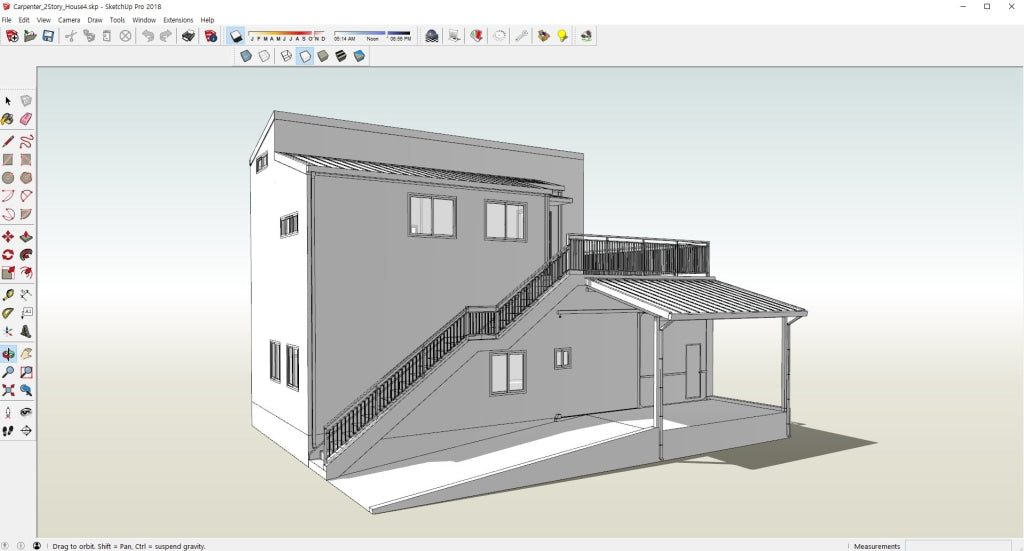The width and height of the screenshot is (1024, 551).
Task: Switch to Wireframe face style
Action: (x=286, y=56)
